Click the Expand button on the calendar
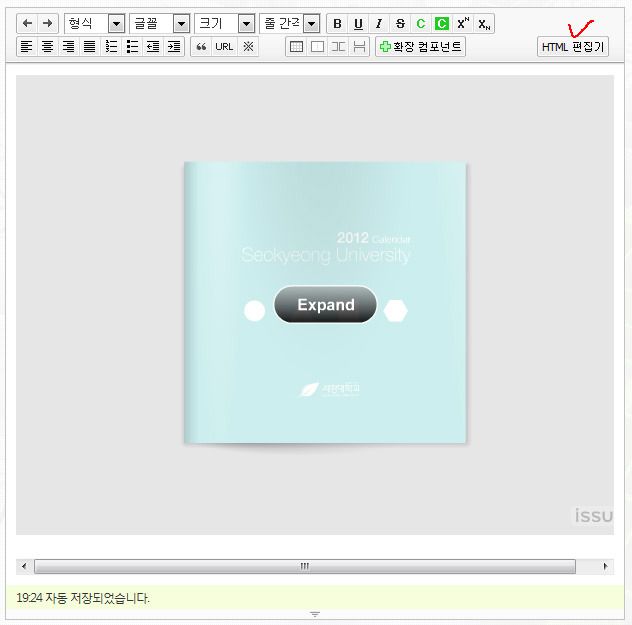The width and height of the screenshot is (632, 625). (326, 305)
